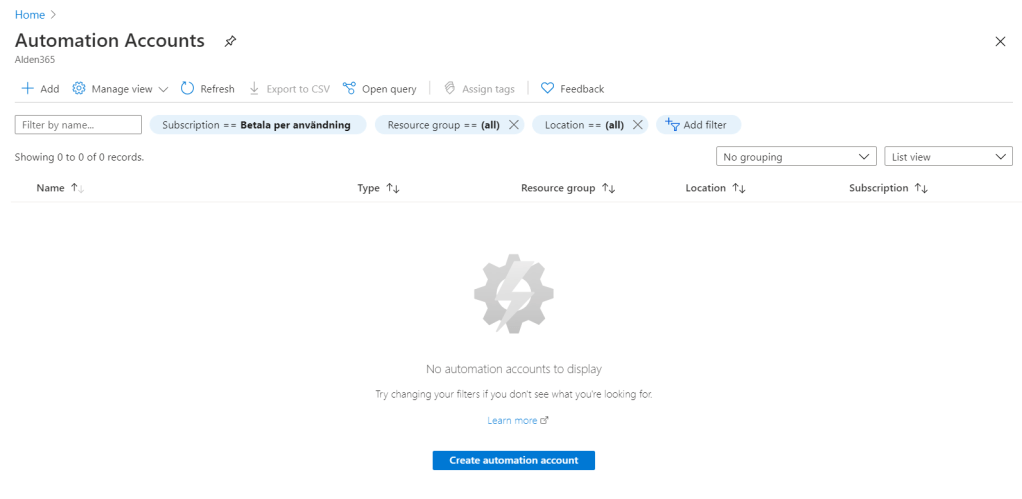Expand the No grouping dropdown
Screen dimensions: 1022x499
[796, 157]
